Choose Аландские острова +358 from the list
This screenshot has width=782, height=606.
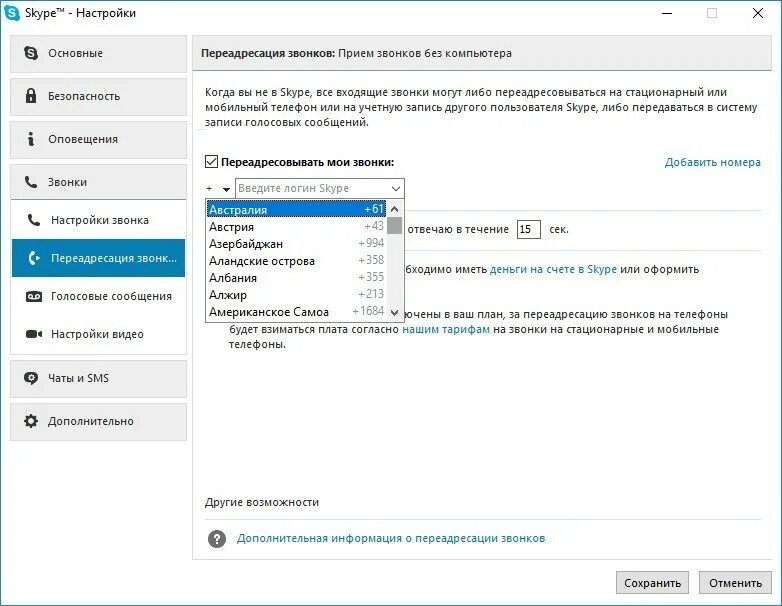(x=296, y=260)
